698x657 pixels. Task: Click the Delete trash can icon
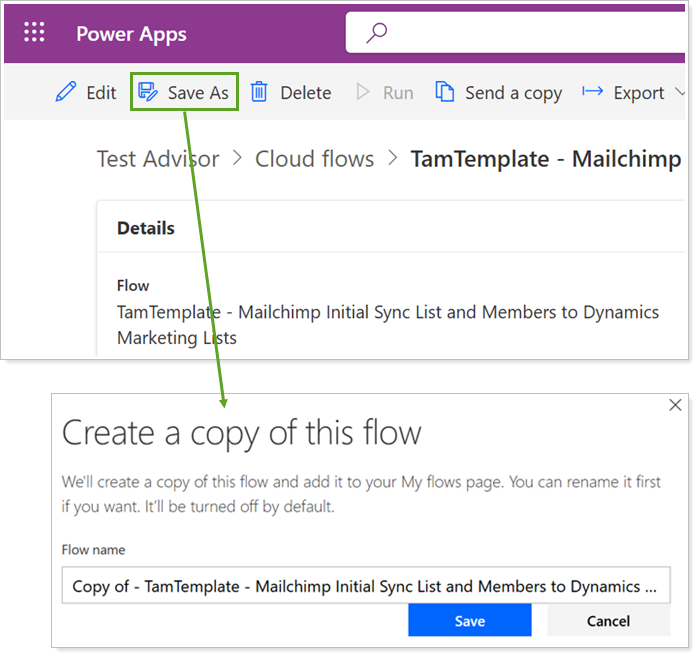(259, 93)
